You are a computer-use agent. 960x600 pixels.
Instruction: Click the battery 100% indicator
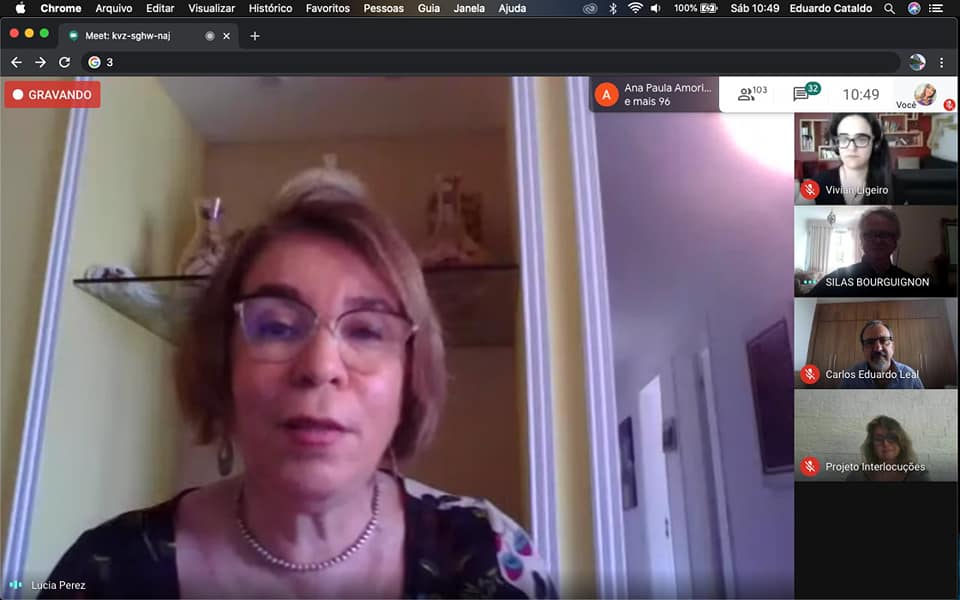(x=696, y=8)
